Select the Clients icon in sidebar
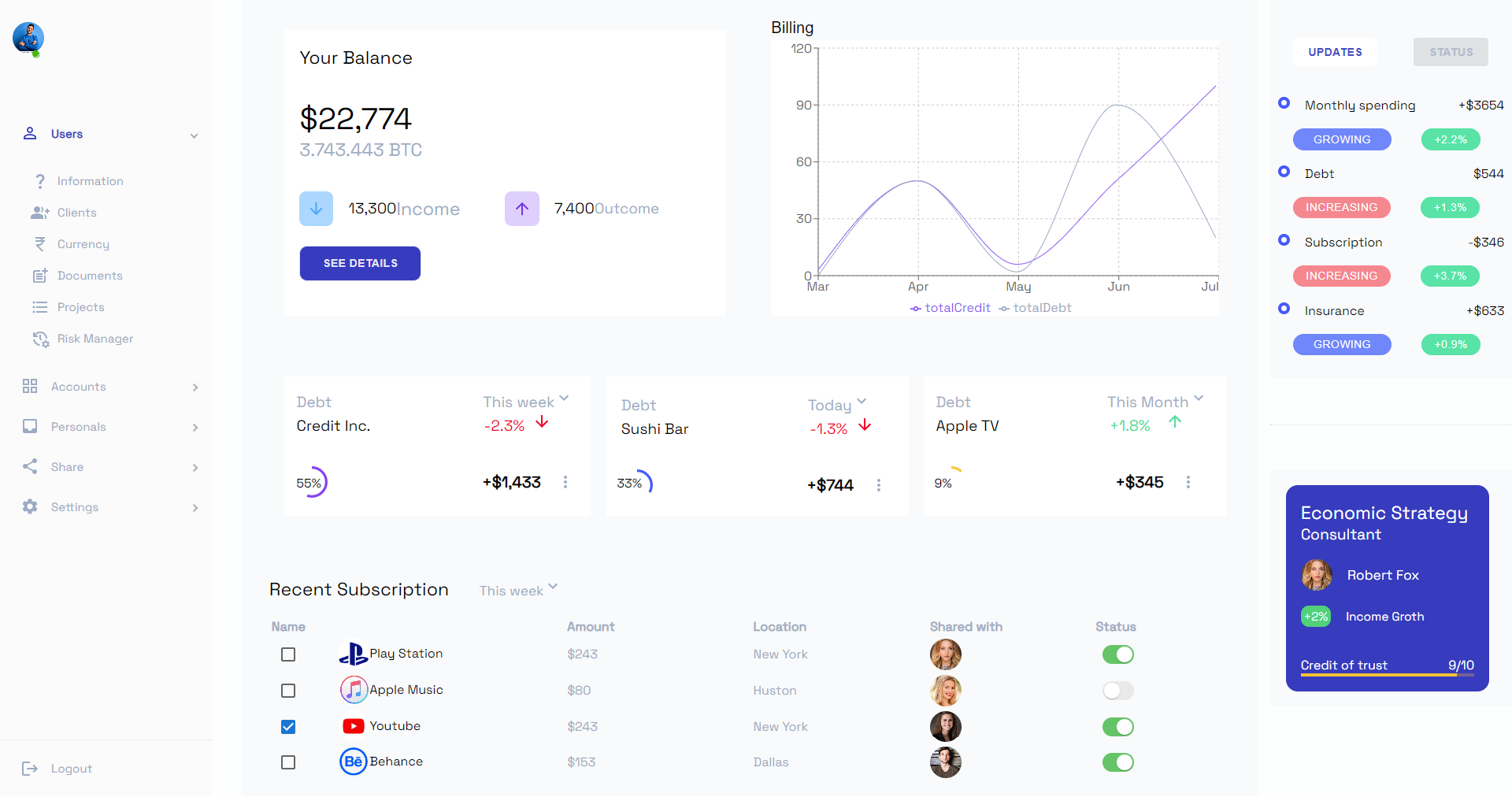1512x797 pixels. (39, 212)
